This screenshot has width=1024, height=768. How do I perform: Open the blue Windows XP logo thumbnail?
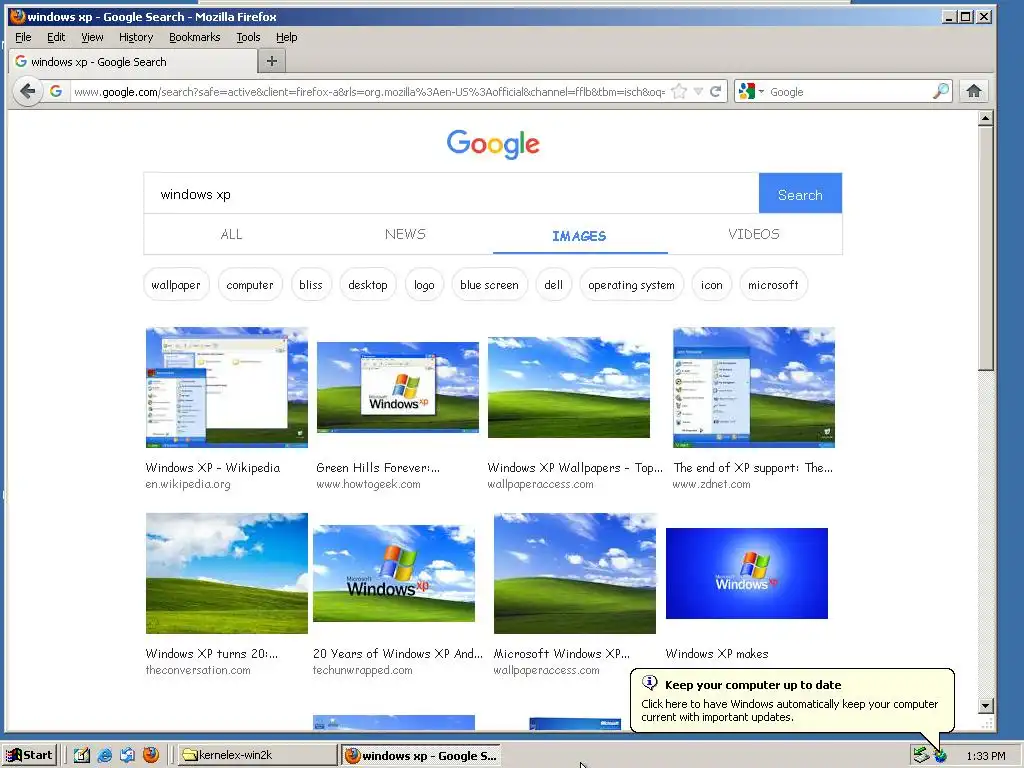tap(746, 573)
